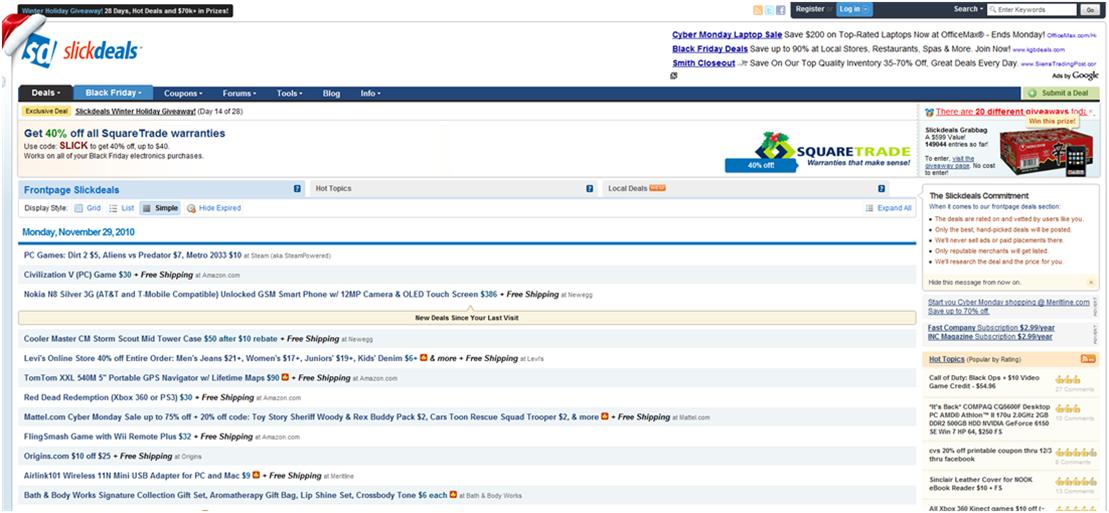Open the Smith Closeout ad link
This screenshot has width=1109, height=513.
coord(703,63)
